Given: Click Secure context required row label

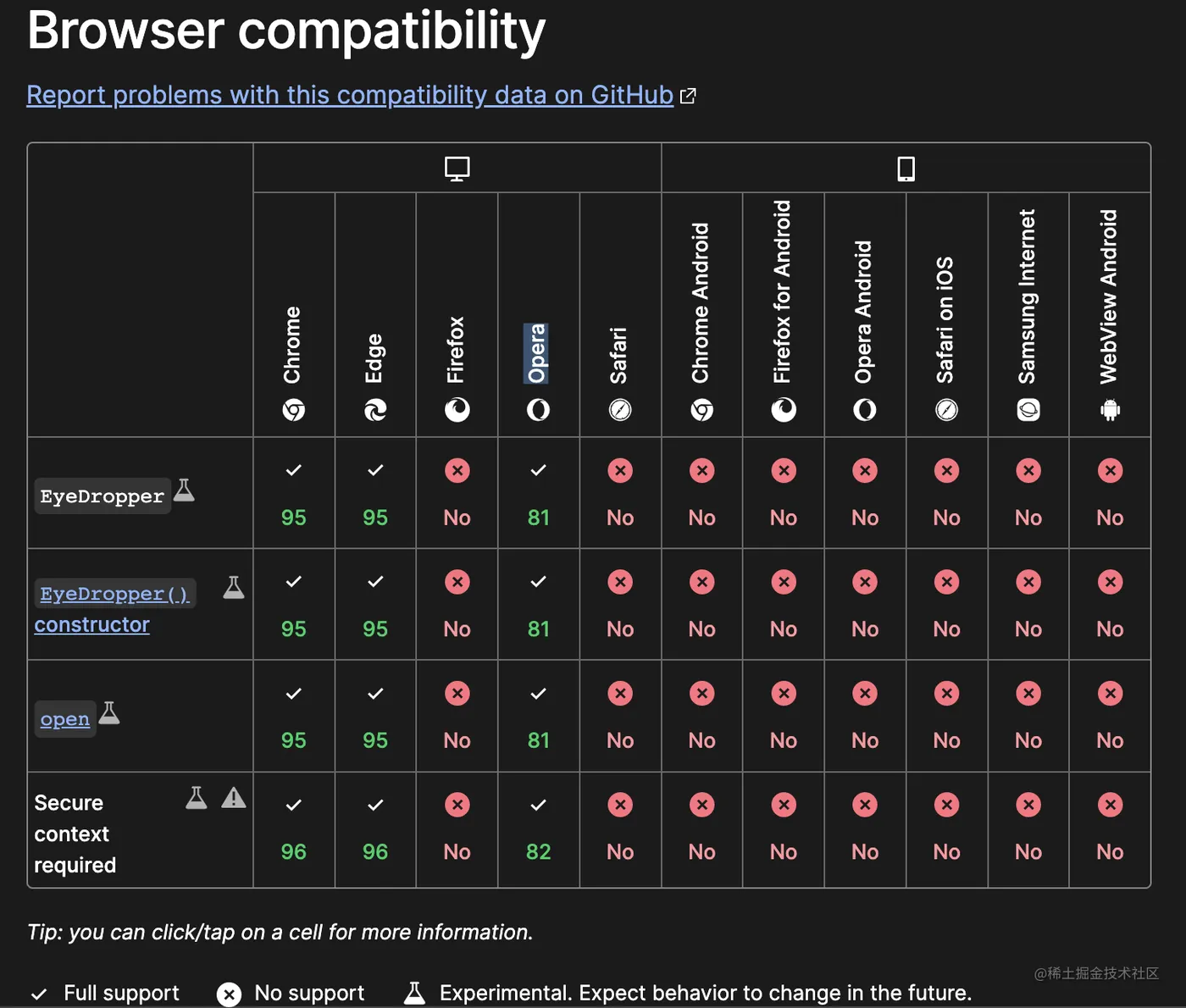Looking at the screenshot, I should coord(75,834).
